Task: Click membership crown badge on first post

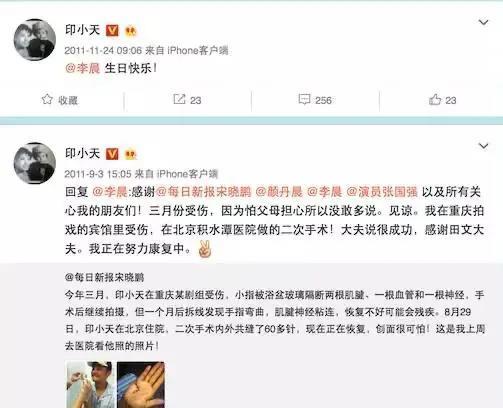Action: point(130,31)
